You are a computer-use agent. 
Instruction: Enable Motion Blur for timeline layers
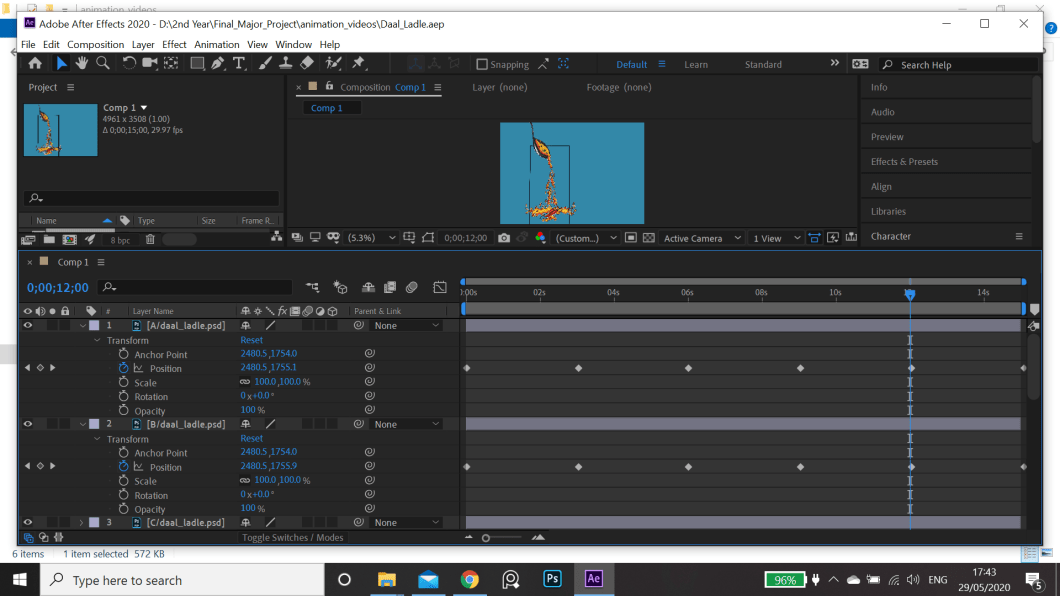click(412, 287)
